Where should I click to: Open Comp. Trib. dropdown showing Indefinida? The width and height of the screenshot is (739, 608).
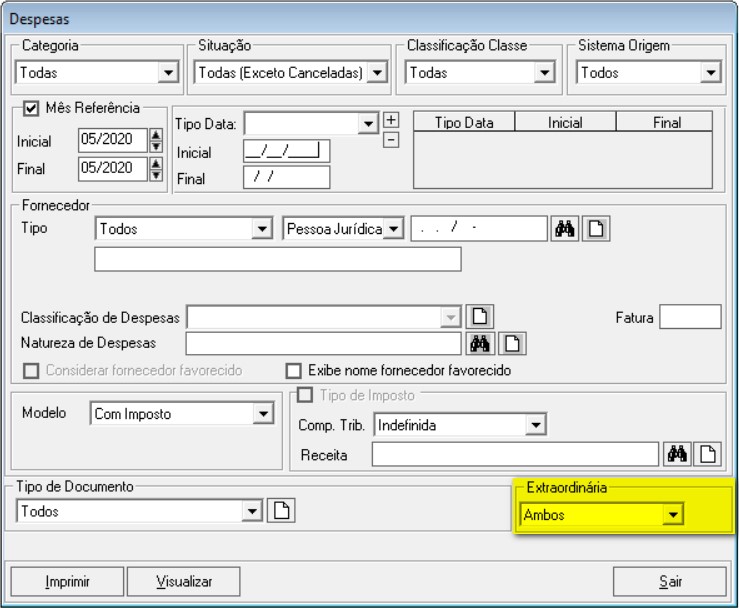click(536, 425)
